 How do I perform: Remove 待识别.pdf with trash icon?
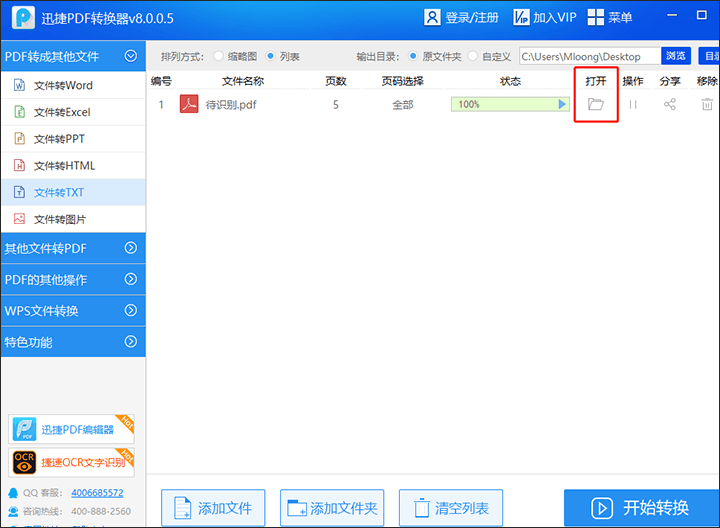[x=707, y=104]
